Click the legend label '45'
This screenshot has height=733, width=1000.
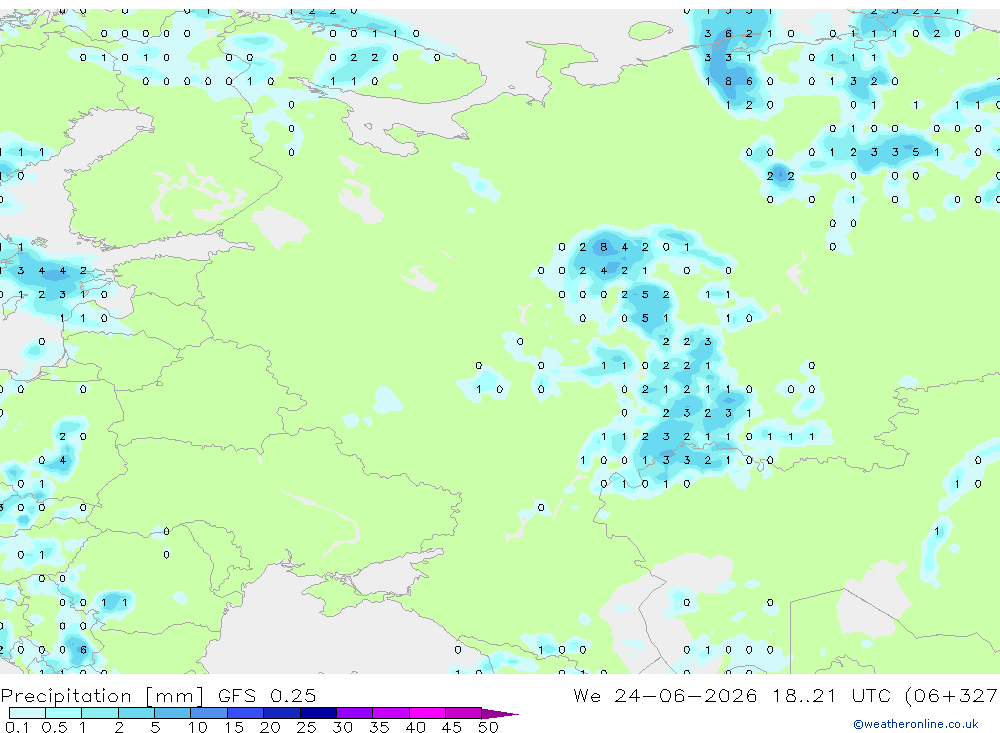click(x=452, y=727)
